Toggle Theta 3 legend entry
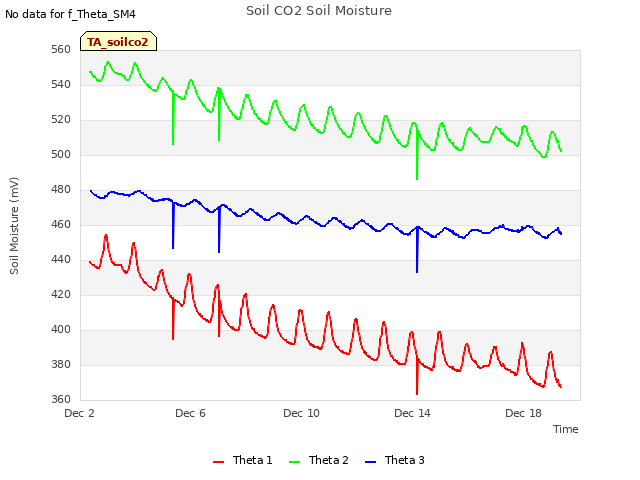640x480 pixels. pos(395,460)
